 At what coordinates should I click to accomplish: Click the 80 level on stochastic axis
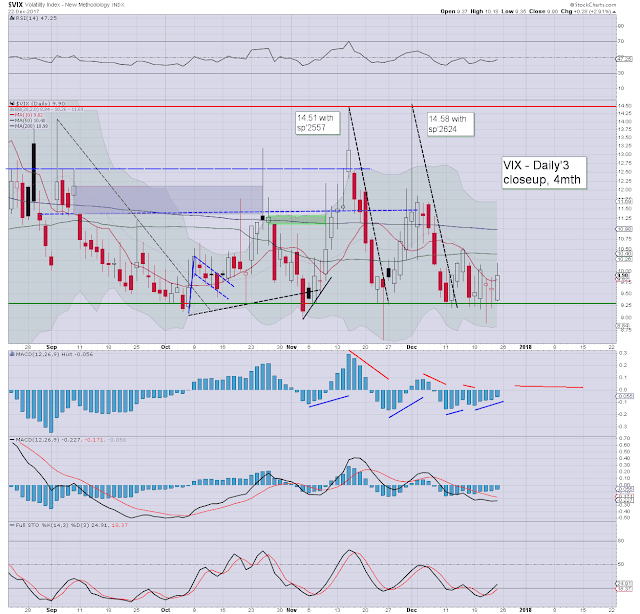coord(621,541)
